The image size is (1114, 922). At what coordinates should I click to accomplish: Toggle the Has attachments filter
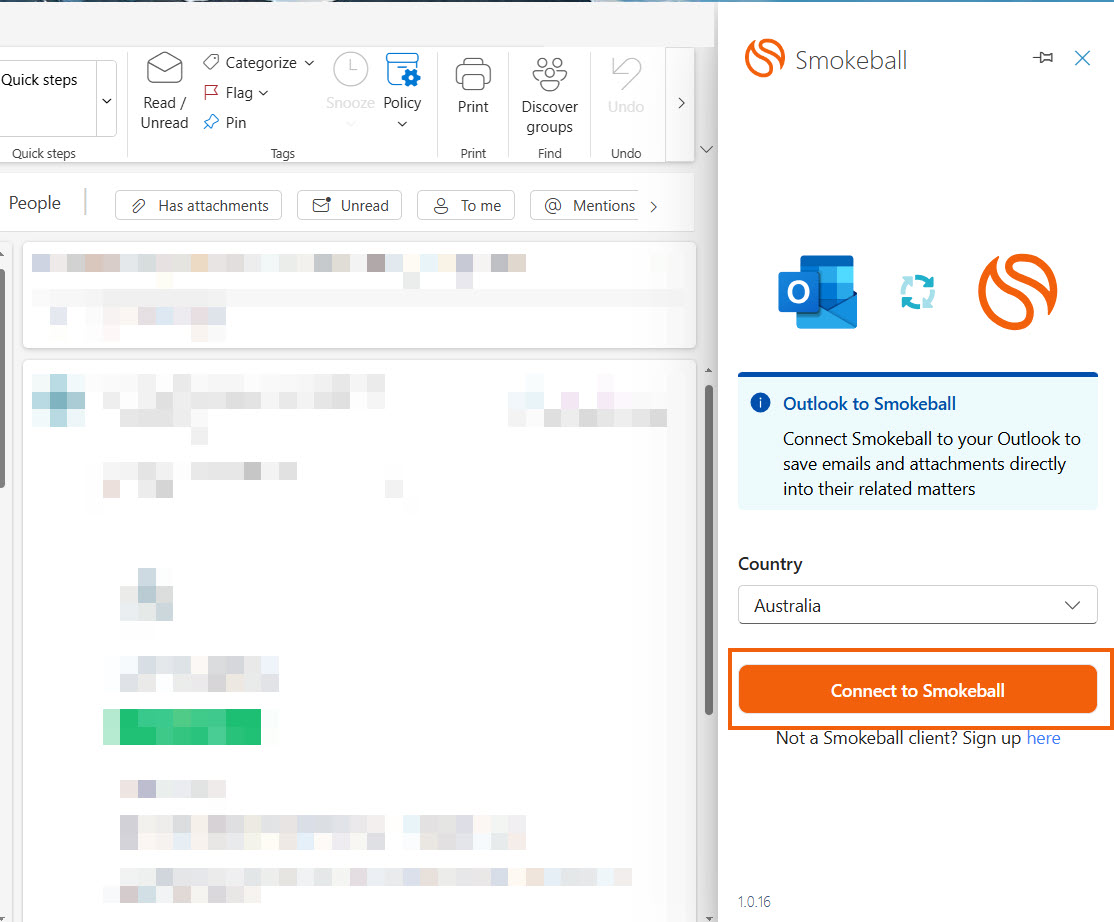click(198, 205)
